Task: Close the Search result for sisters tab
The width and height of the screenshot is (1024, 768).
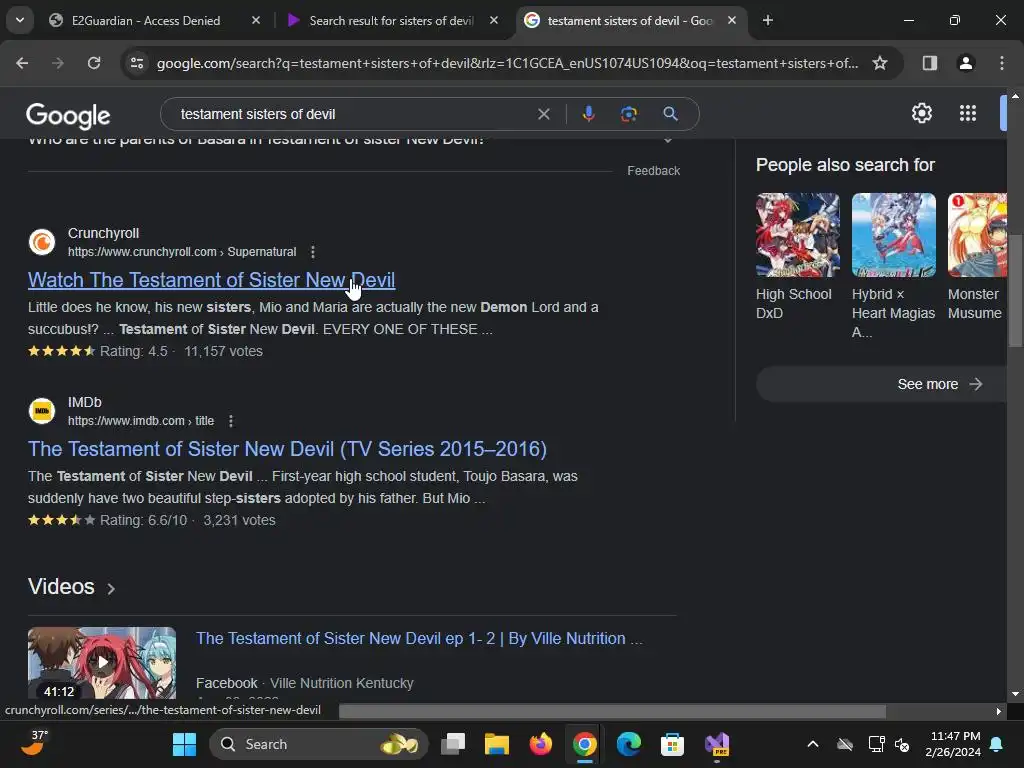Action: 494,21
